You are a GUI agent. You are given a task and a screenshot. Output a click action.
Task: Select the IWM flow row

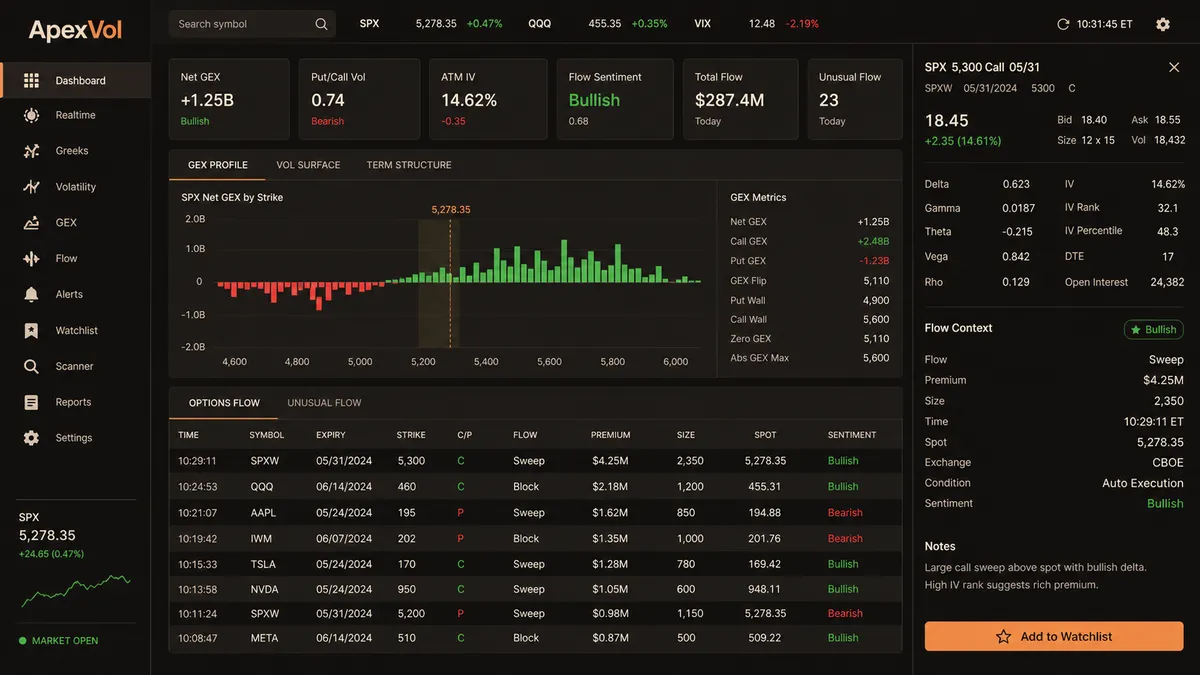coord(535,538)
